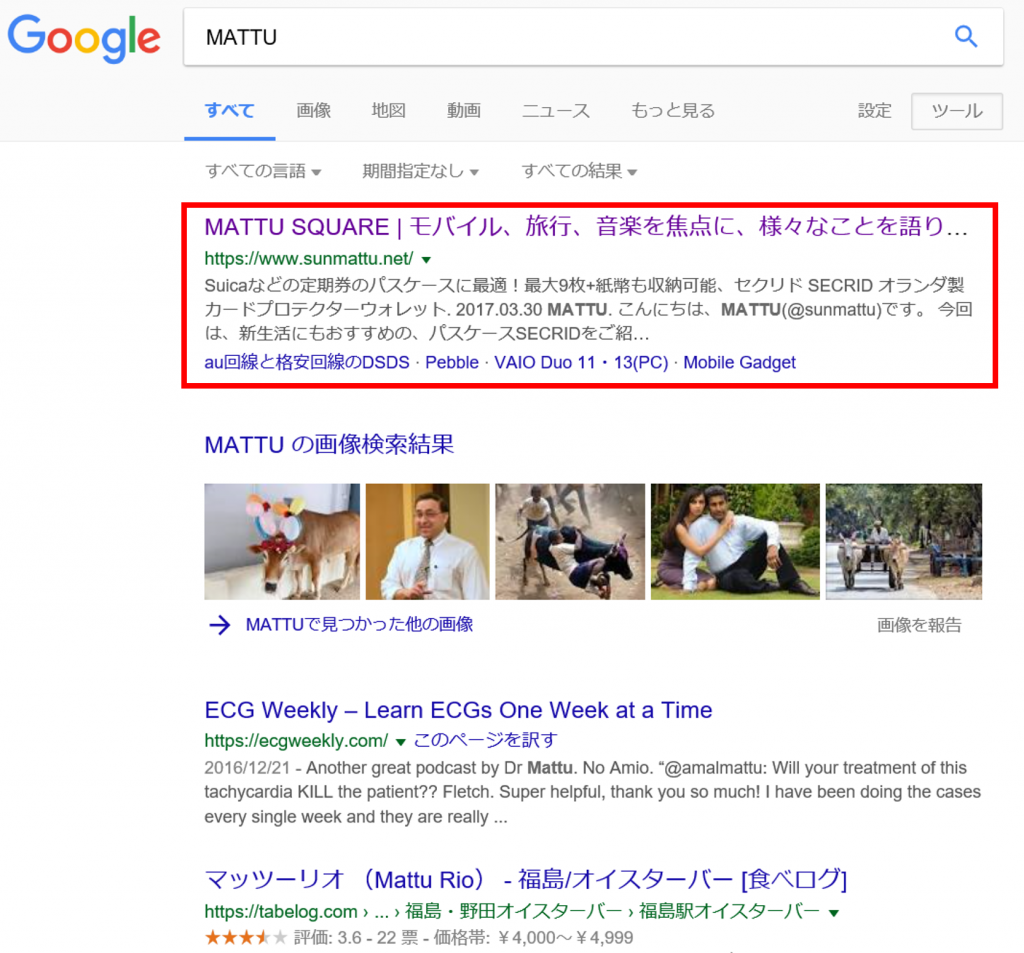Expand the すべての結果 filter dropdown
The image size is (1024, 953).
tap(579, 171)
